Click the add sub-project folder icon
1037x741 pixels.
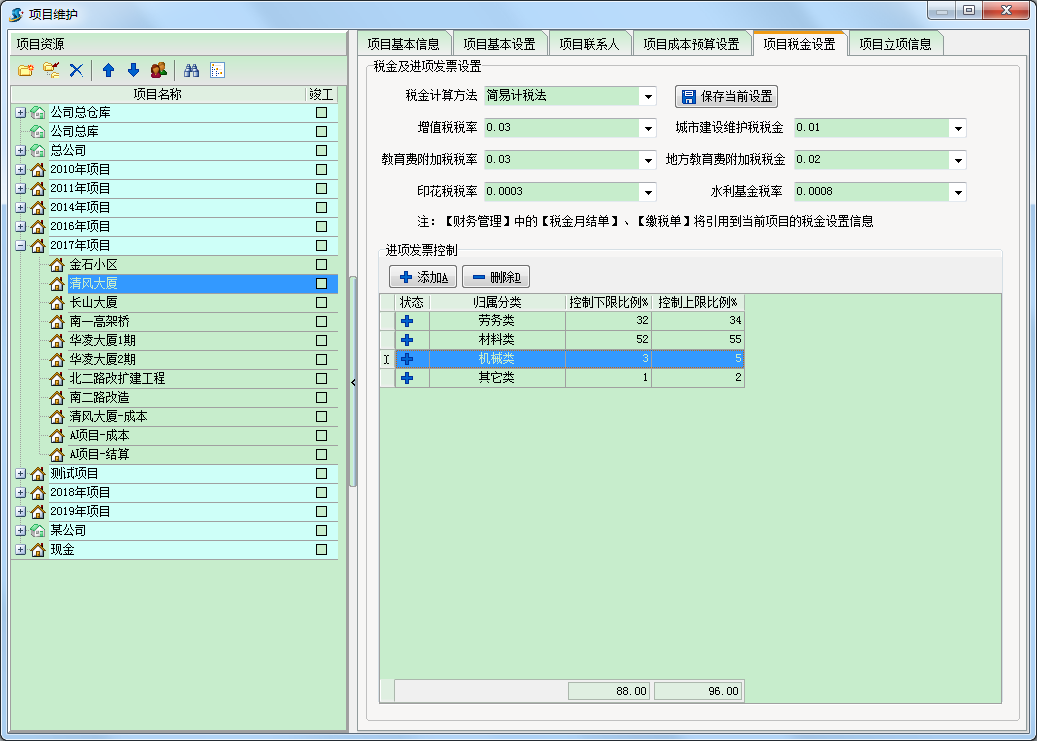point(51,70)
